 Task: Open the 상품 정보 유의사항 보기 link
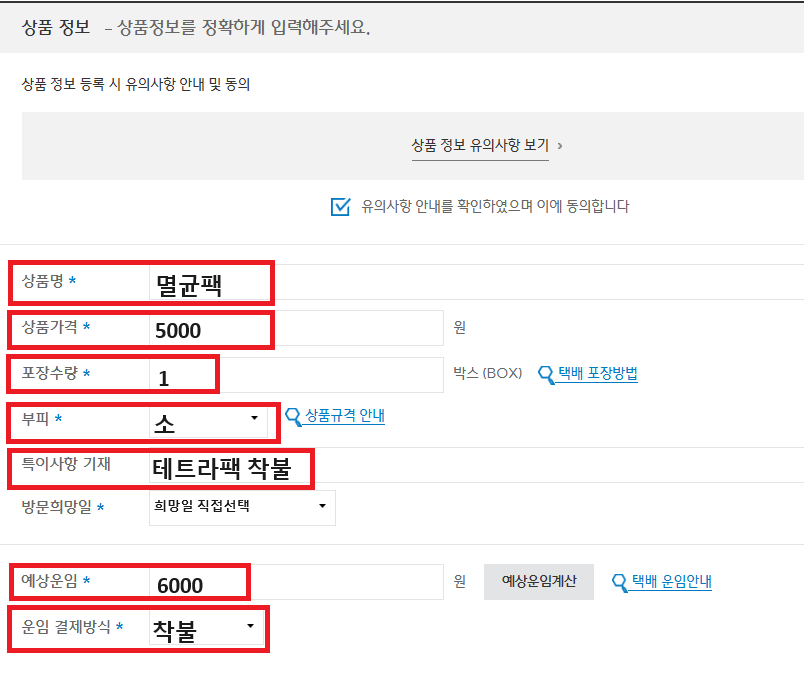tap(480, 146)
